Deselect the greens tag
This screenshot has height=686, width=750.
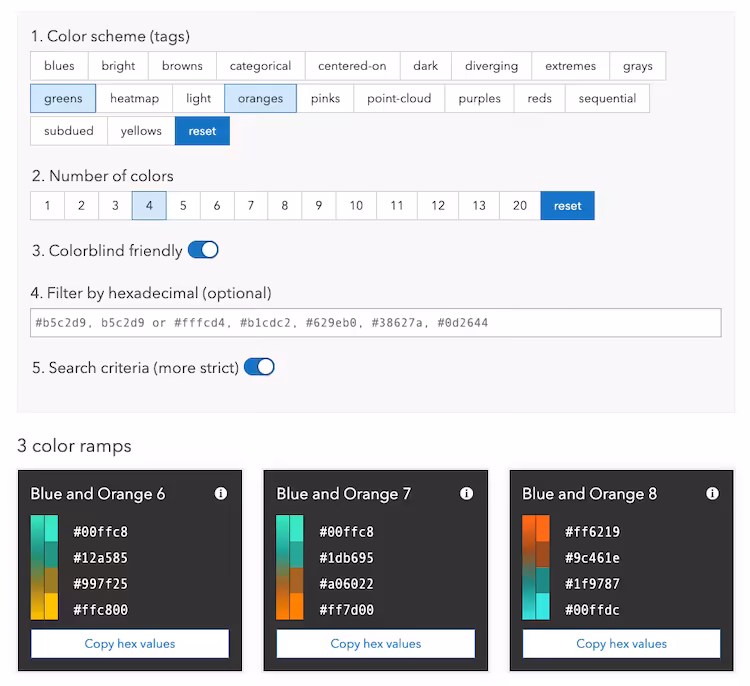(x=63, y=99)
